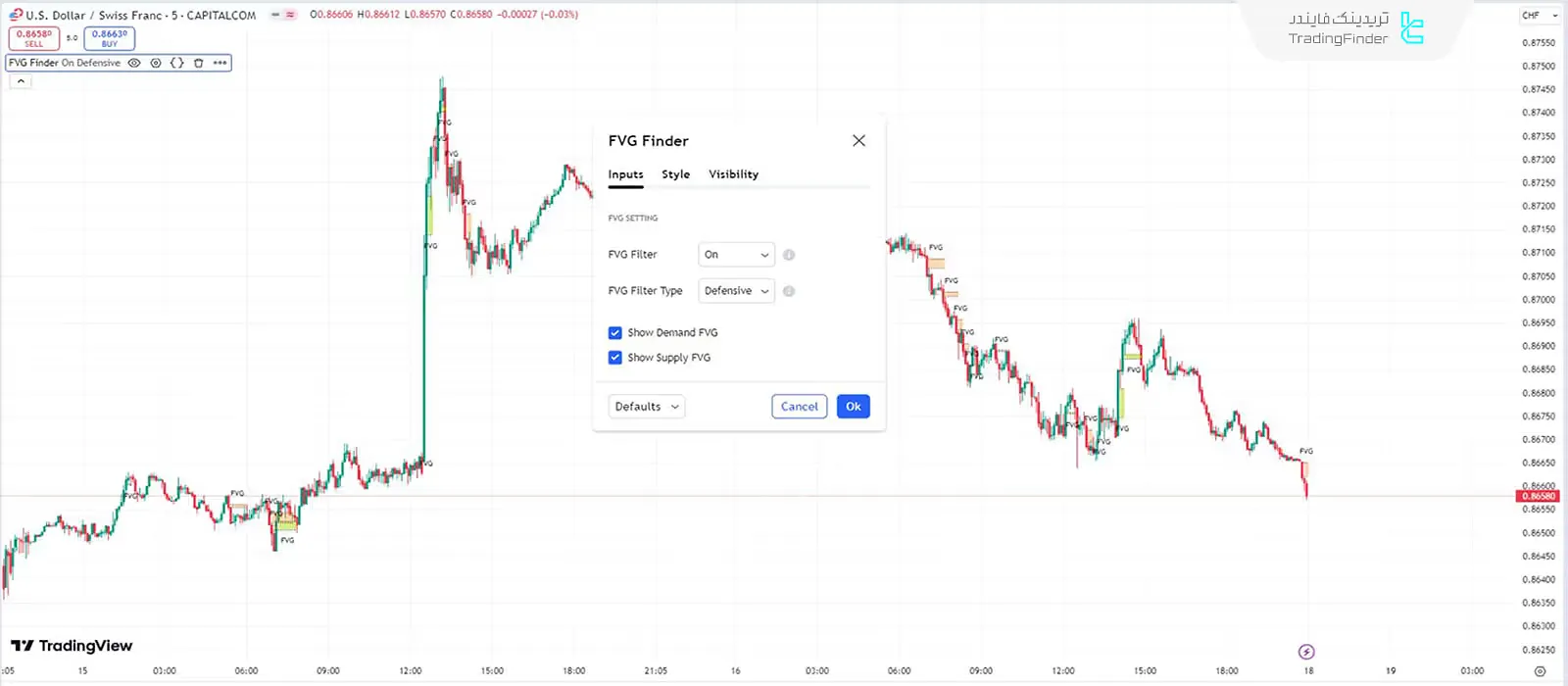1568x686 pixels.
Task: Close the FVG Finder dialog
Action: pyautogui.click(x=858, y=141)
